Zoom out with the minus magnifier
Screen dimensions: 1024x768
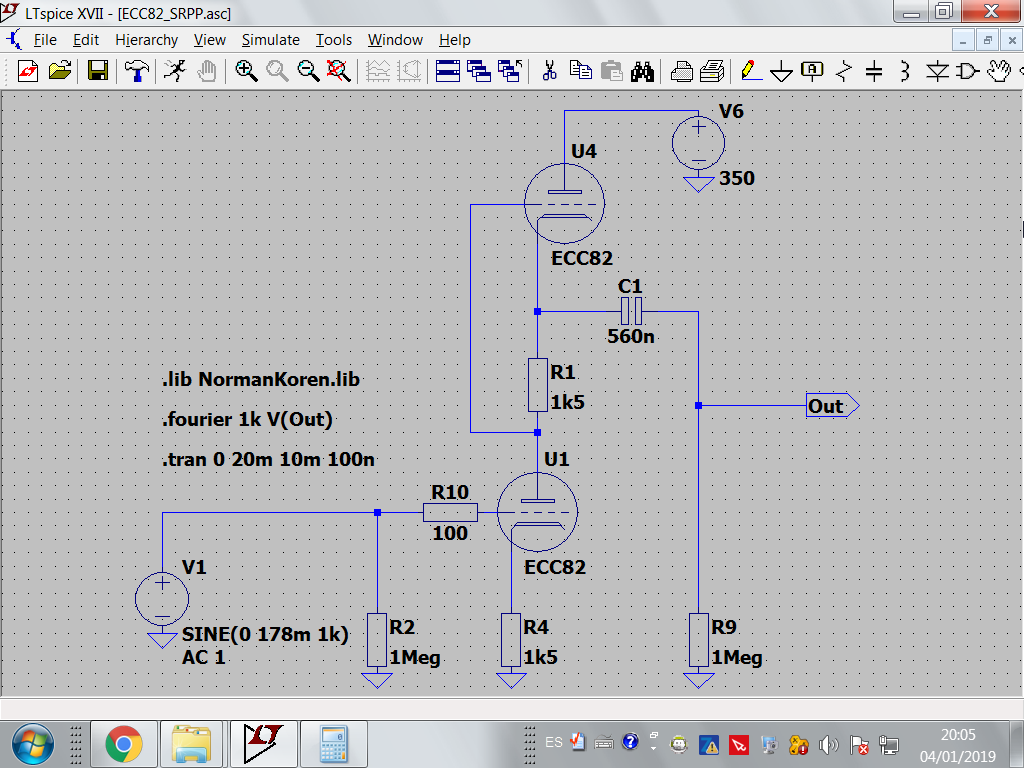tap(308, 71)
